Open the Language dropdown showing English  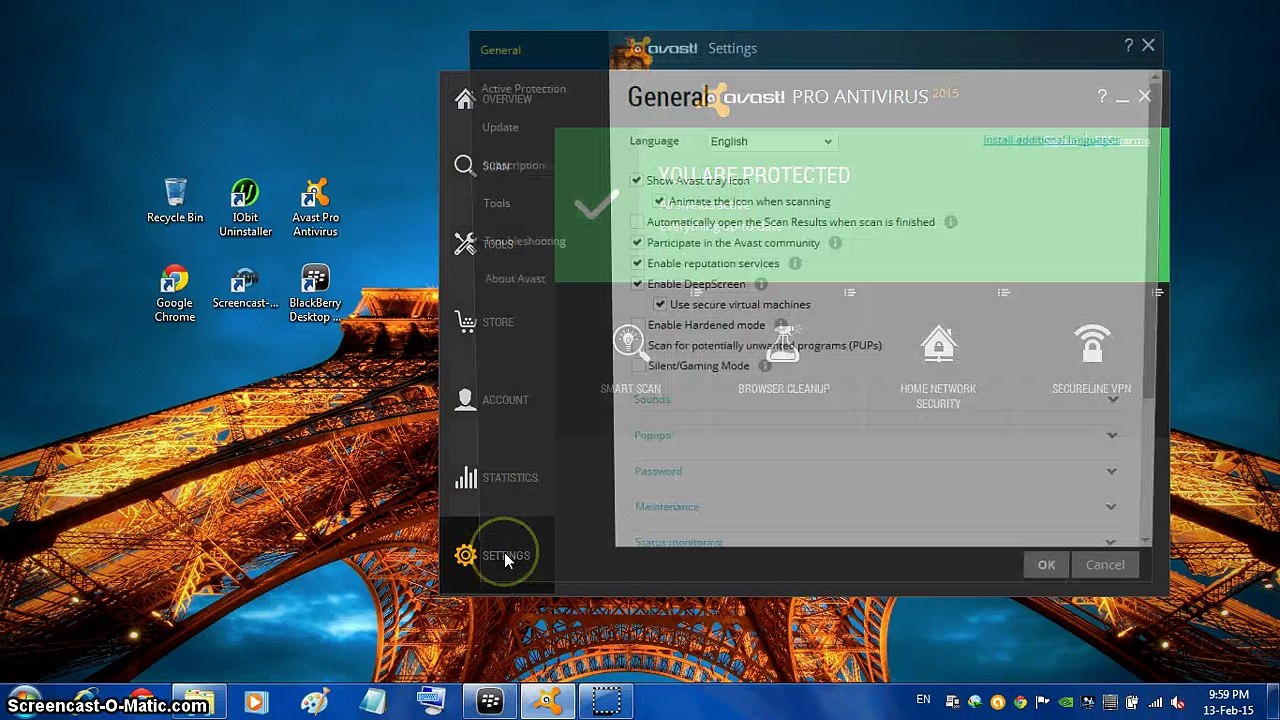click(x=771, y=141)
